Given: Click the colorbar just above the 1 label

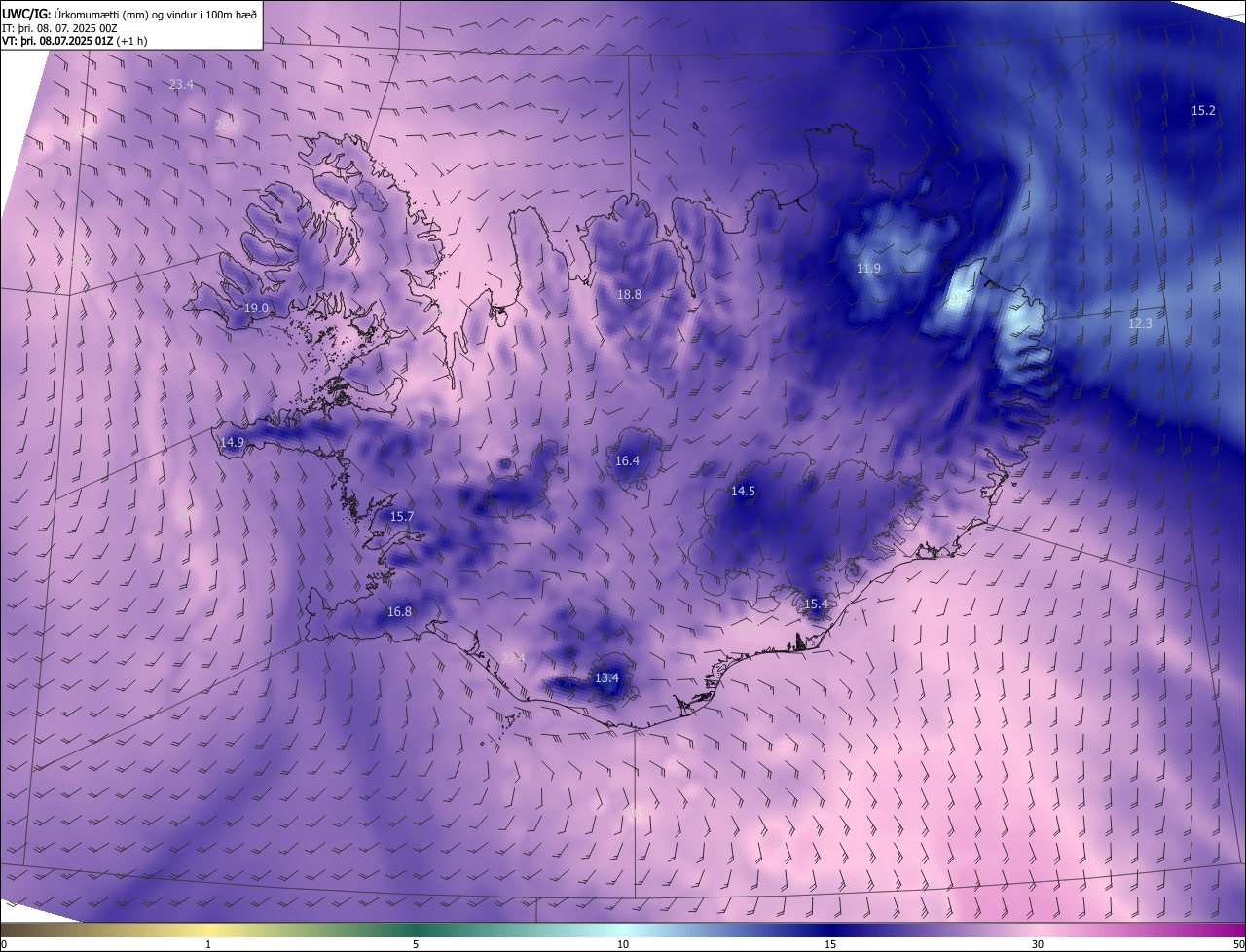Looking at the screenshot, I should click(208, 930).
